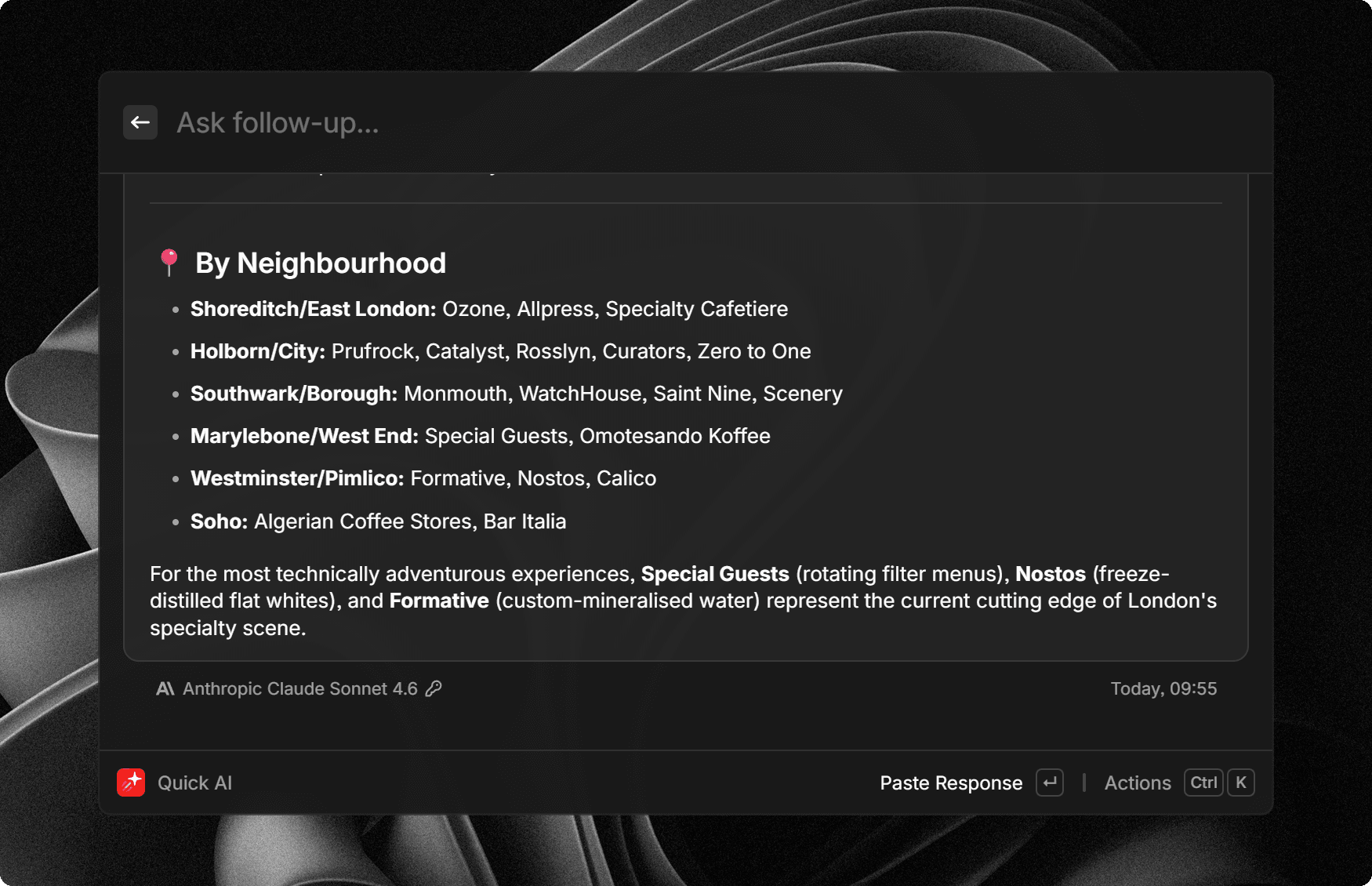Click the Holborn/City label

click(x=258, y=351)
